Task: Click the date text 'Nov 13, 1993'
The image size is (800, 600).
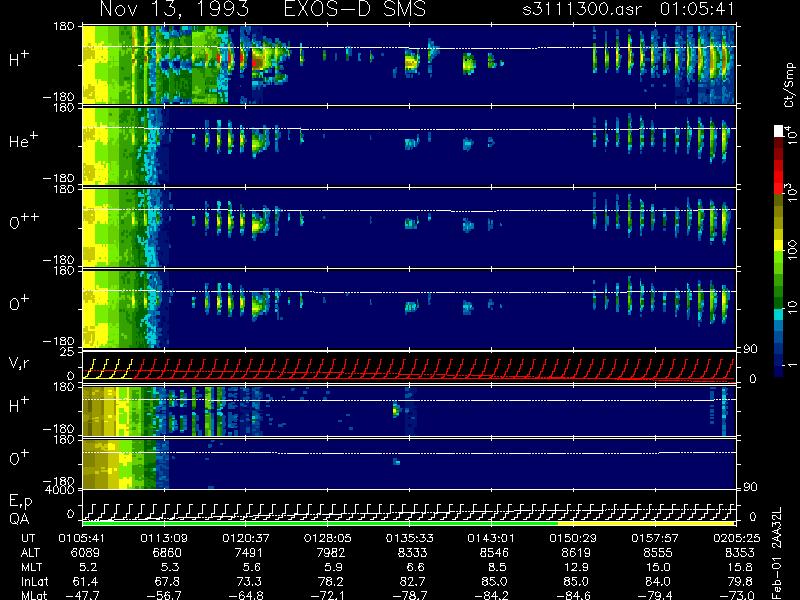Action: coord(174,9)
